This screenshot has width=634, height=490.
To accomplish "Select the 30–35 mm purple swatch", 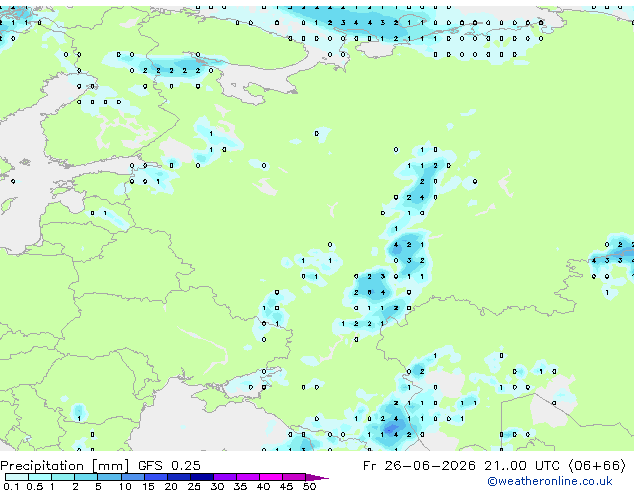I will (x=225, y=477).
